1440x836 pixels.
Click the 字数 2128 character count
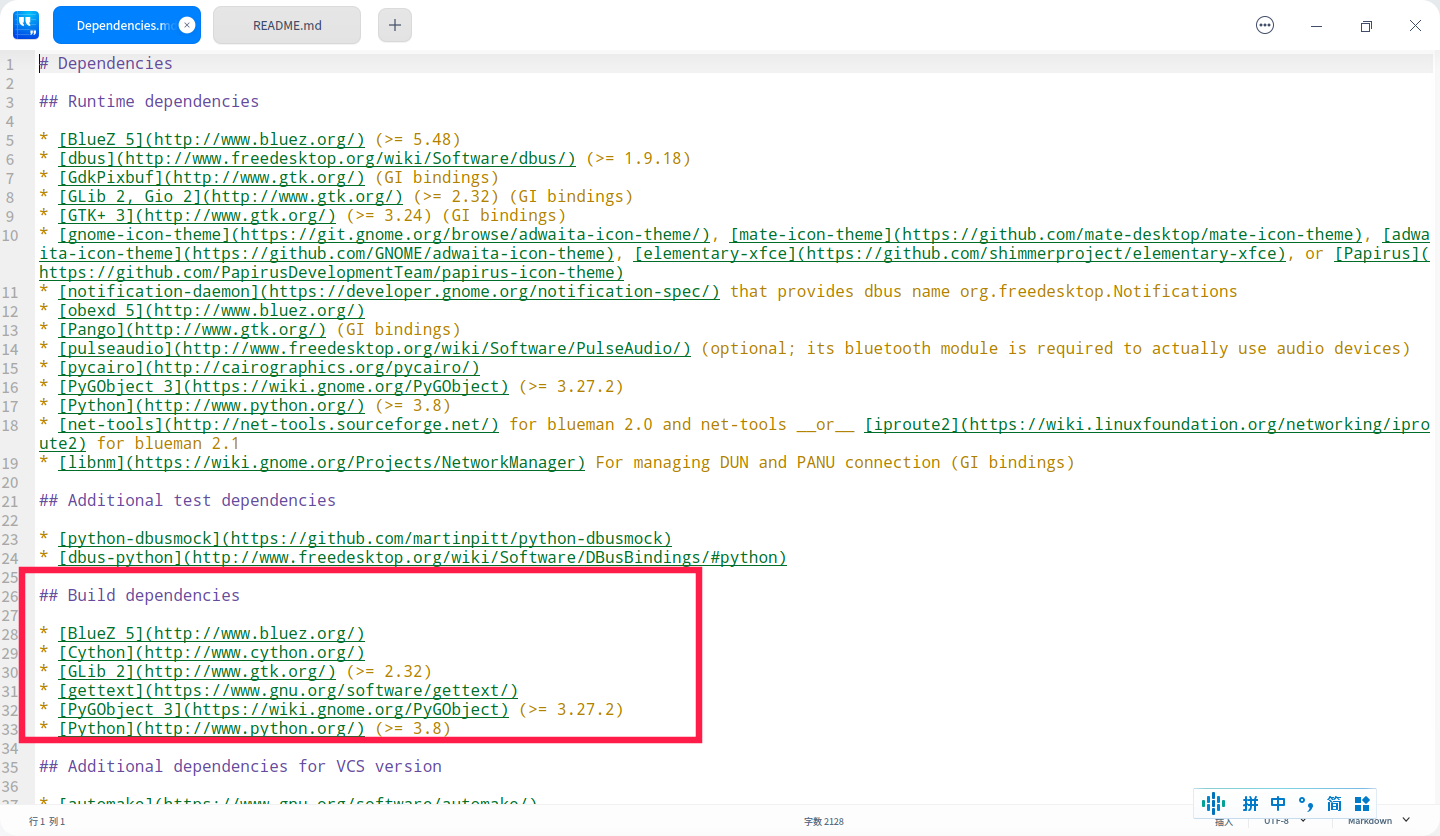824,821
